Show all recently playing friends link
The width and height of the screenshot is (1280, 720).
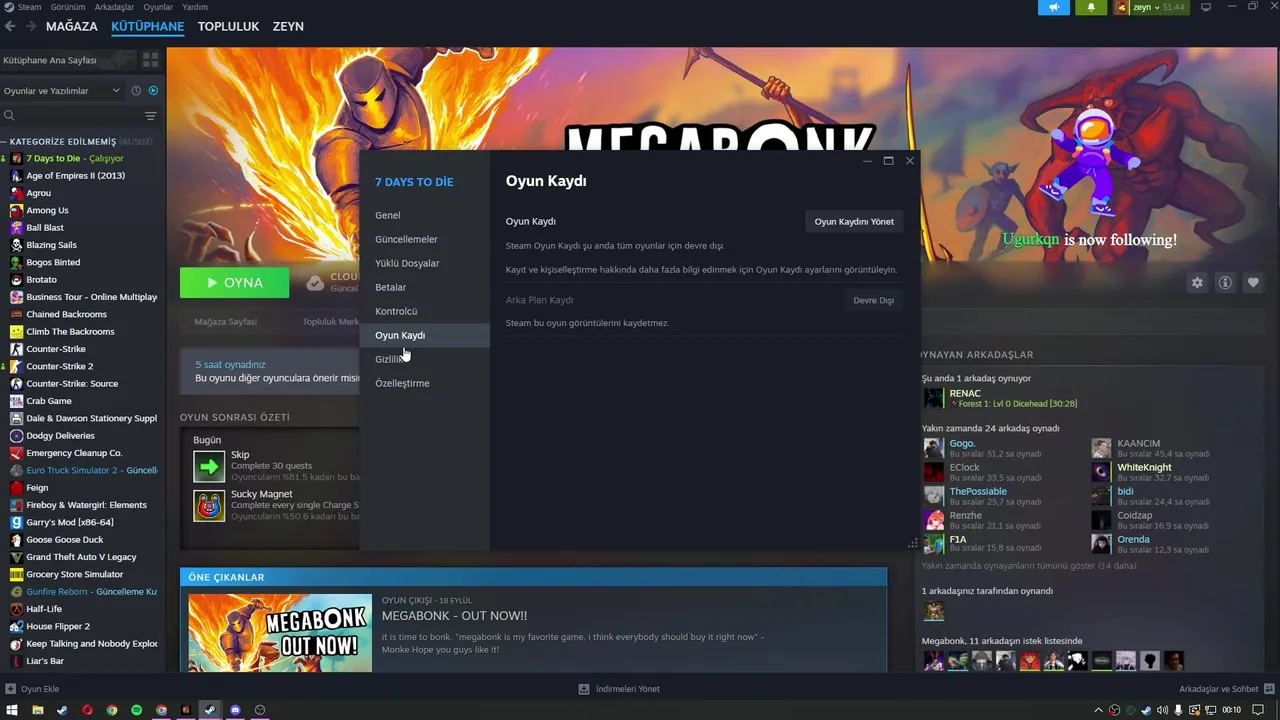point(1028,566)
